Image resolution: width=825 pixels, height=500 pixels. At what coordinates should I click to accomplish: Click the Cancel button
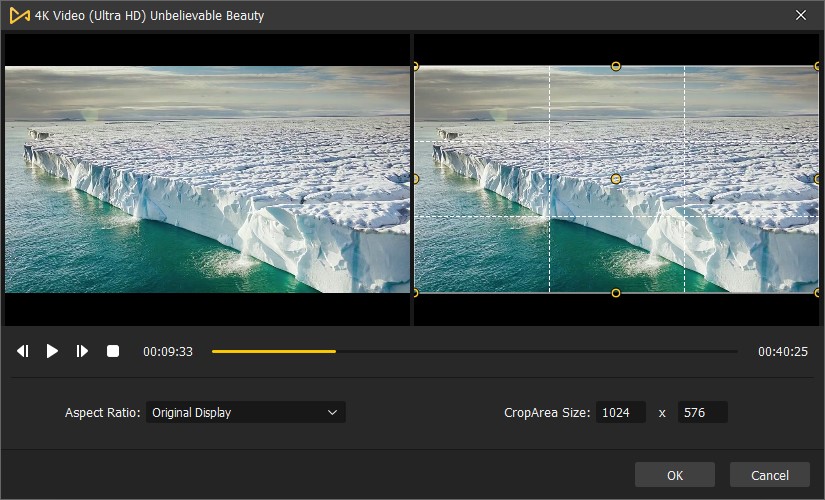(x=769, y=475)
